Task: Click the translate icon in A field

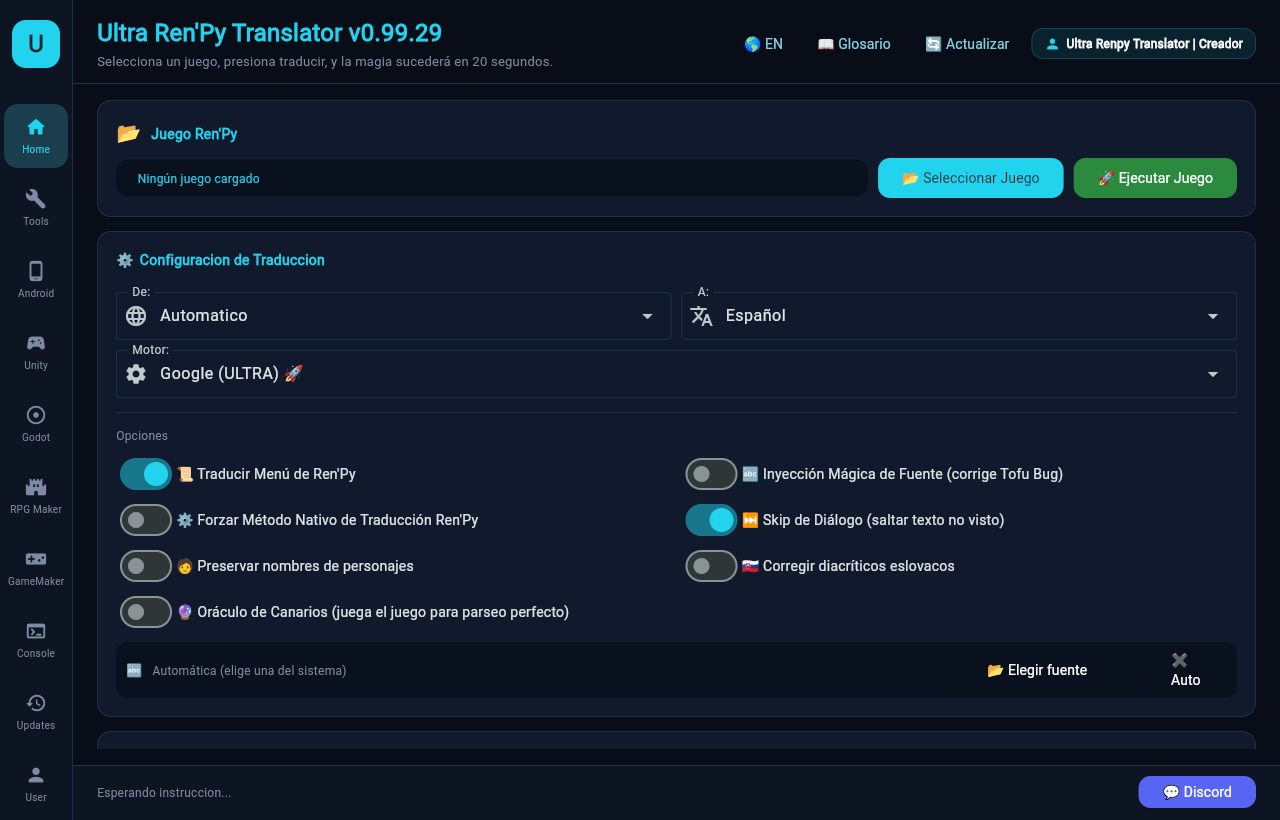Action: point(702,316)
